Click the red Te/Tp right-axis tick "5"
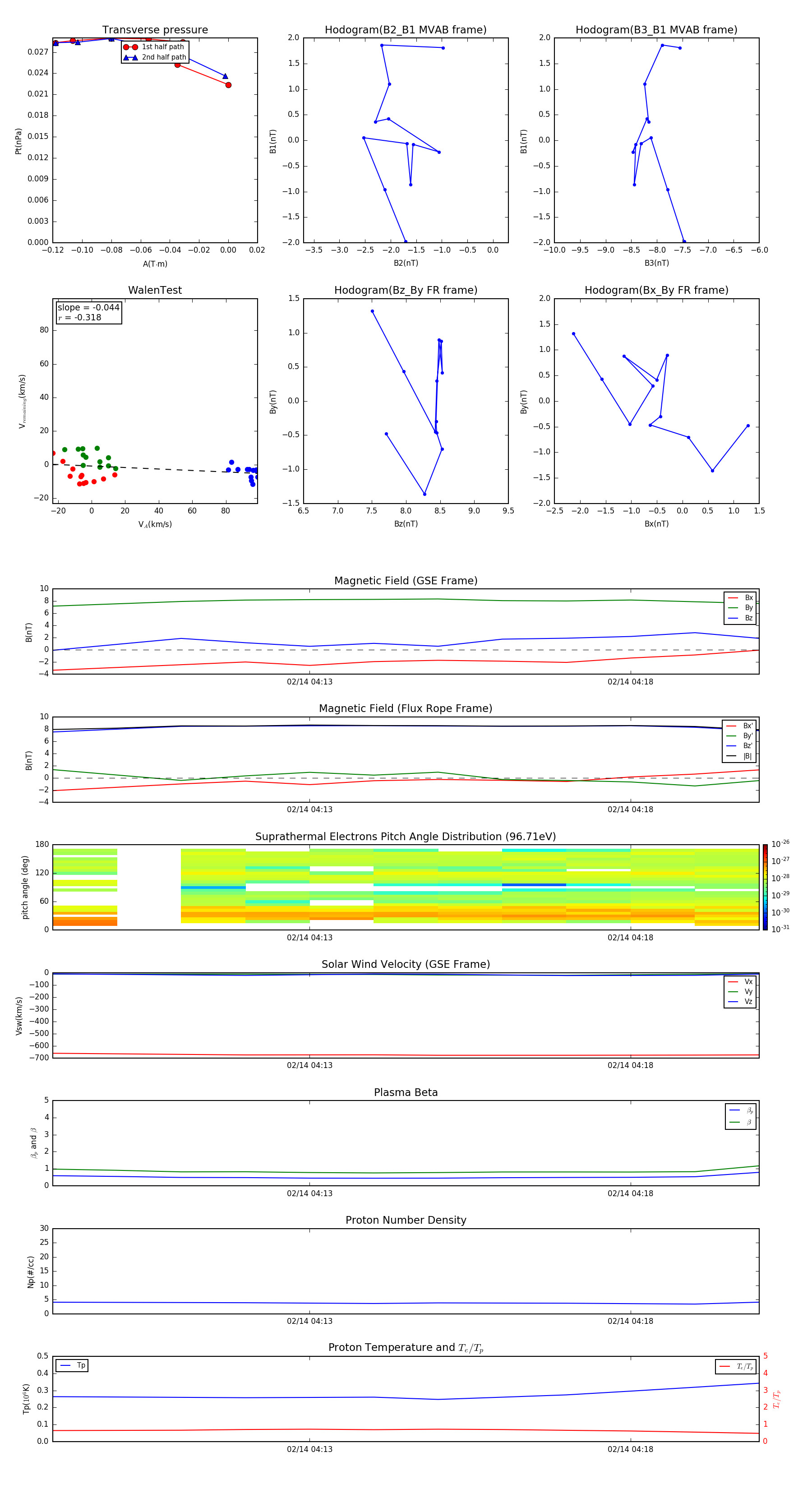This screenshot has height=1489, width=812. 765,1356
